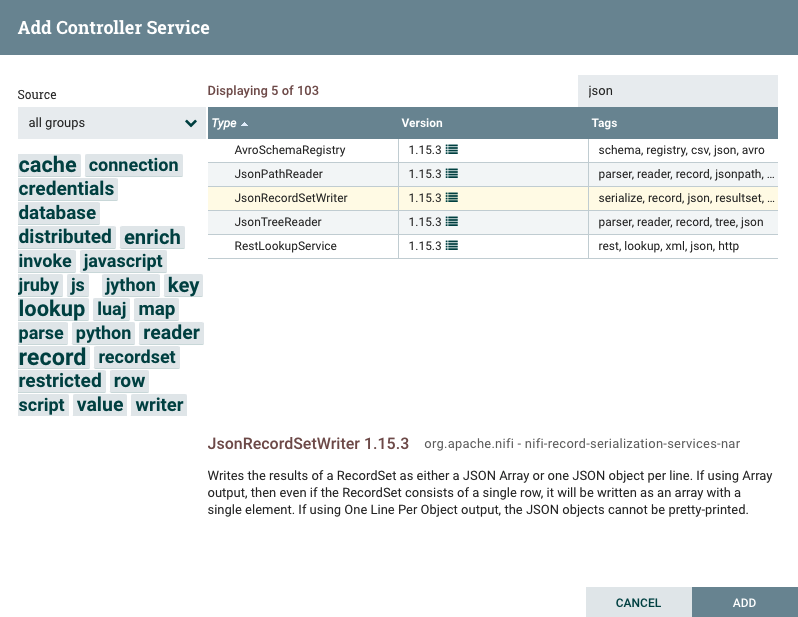The height and width of the screenshot is (617, 798).
Task: Click version list icon for JsonTreeReader
Action: (451, 221)
